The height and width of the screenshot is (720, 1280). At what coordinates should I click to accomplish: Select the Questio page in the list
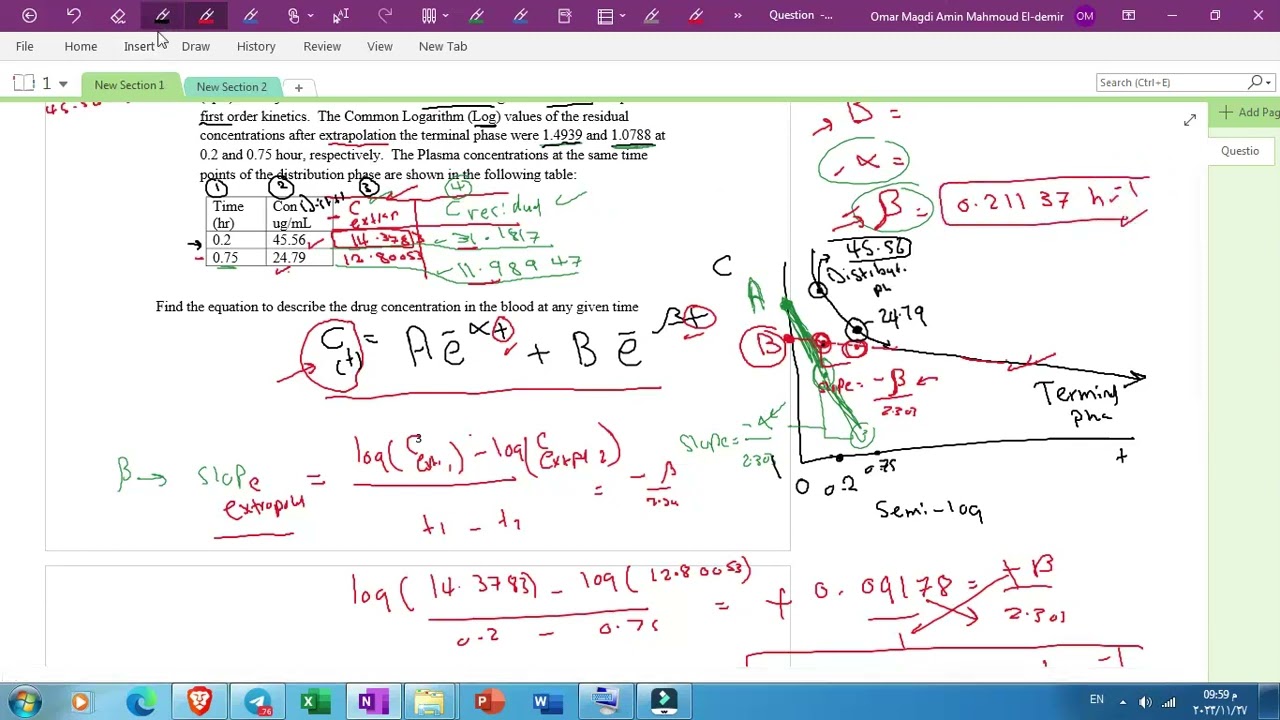click(1241, 151)
